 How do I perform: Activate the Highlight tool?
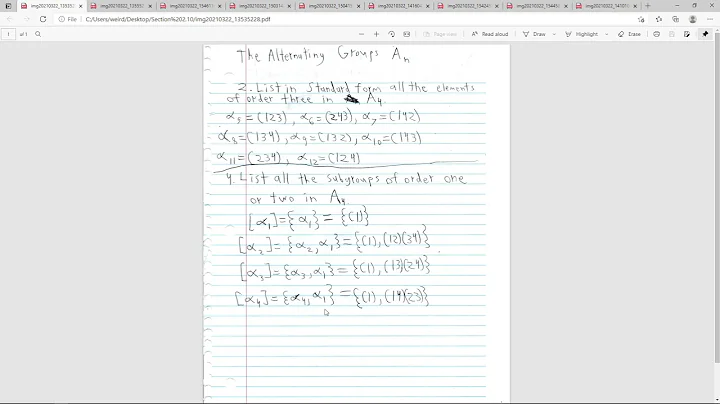(581, 34)
